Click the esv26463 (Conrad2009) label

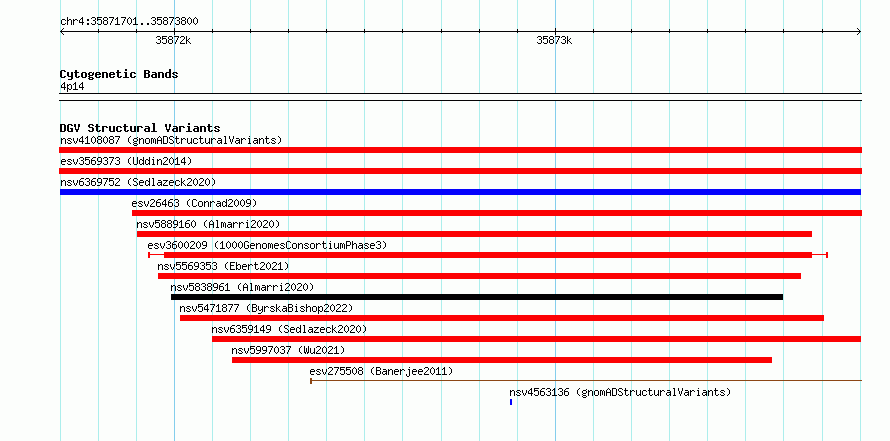tap(194, 203)
